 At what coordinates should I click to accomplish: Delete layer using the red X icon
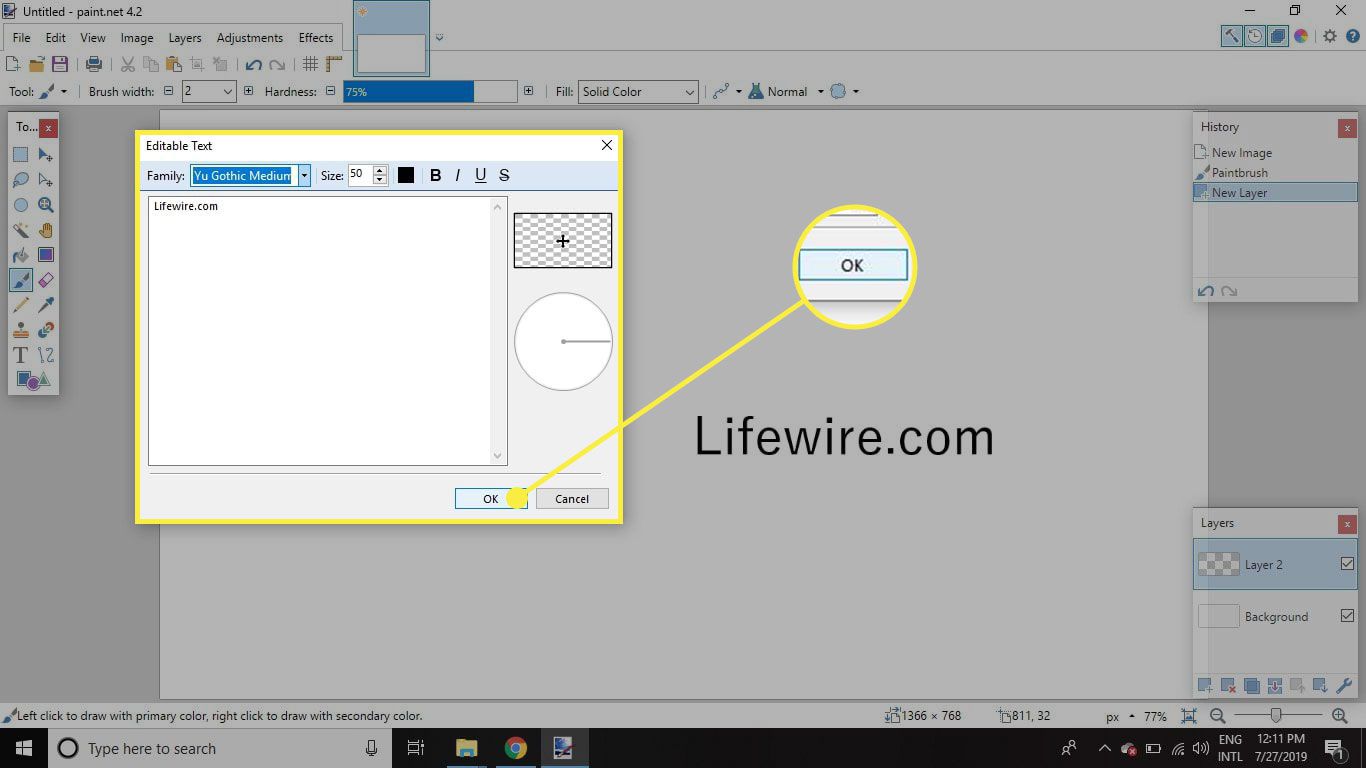[x=1228, y=686]
